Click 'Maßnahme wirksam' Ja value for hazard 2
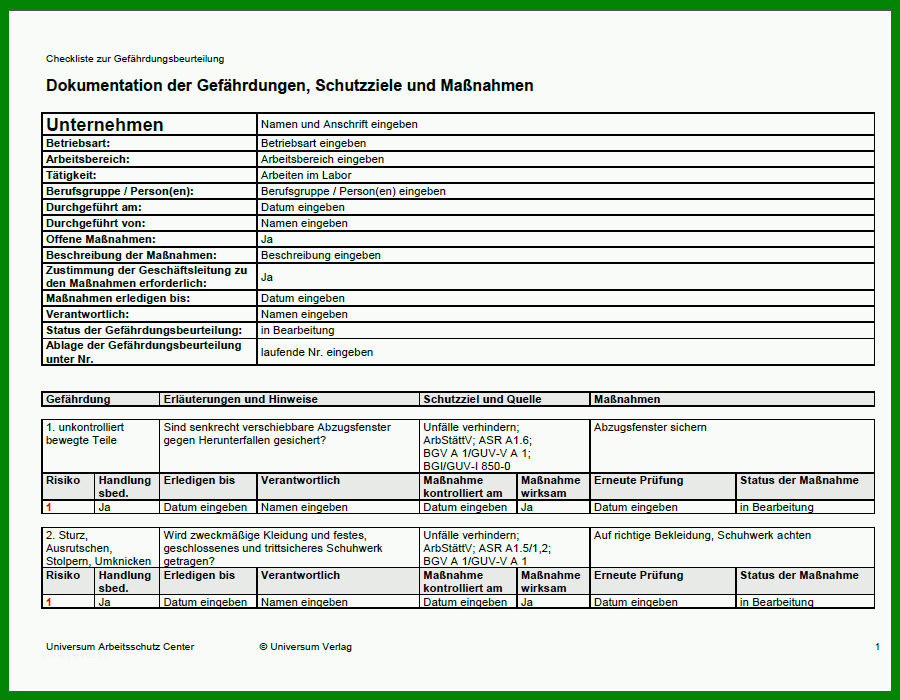The height and width of the screenshot is (700, 900). [x=553, y=602]
